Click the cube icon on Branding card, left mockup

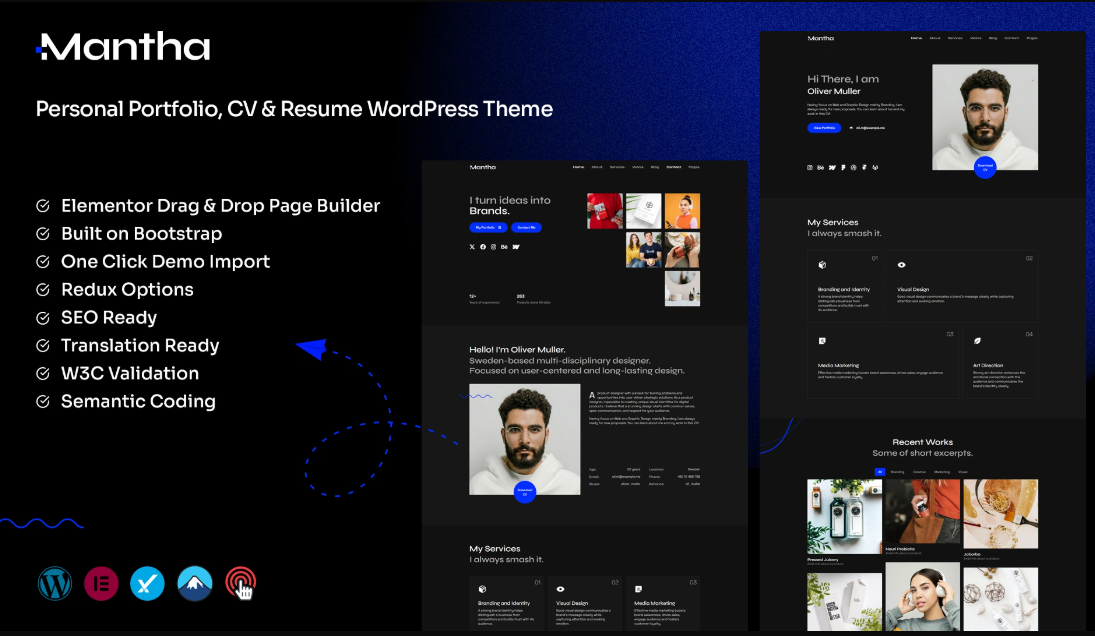tap(482, 589)
